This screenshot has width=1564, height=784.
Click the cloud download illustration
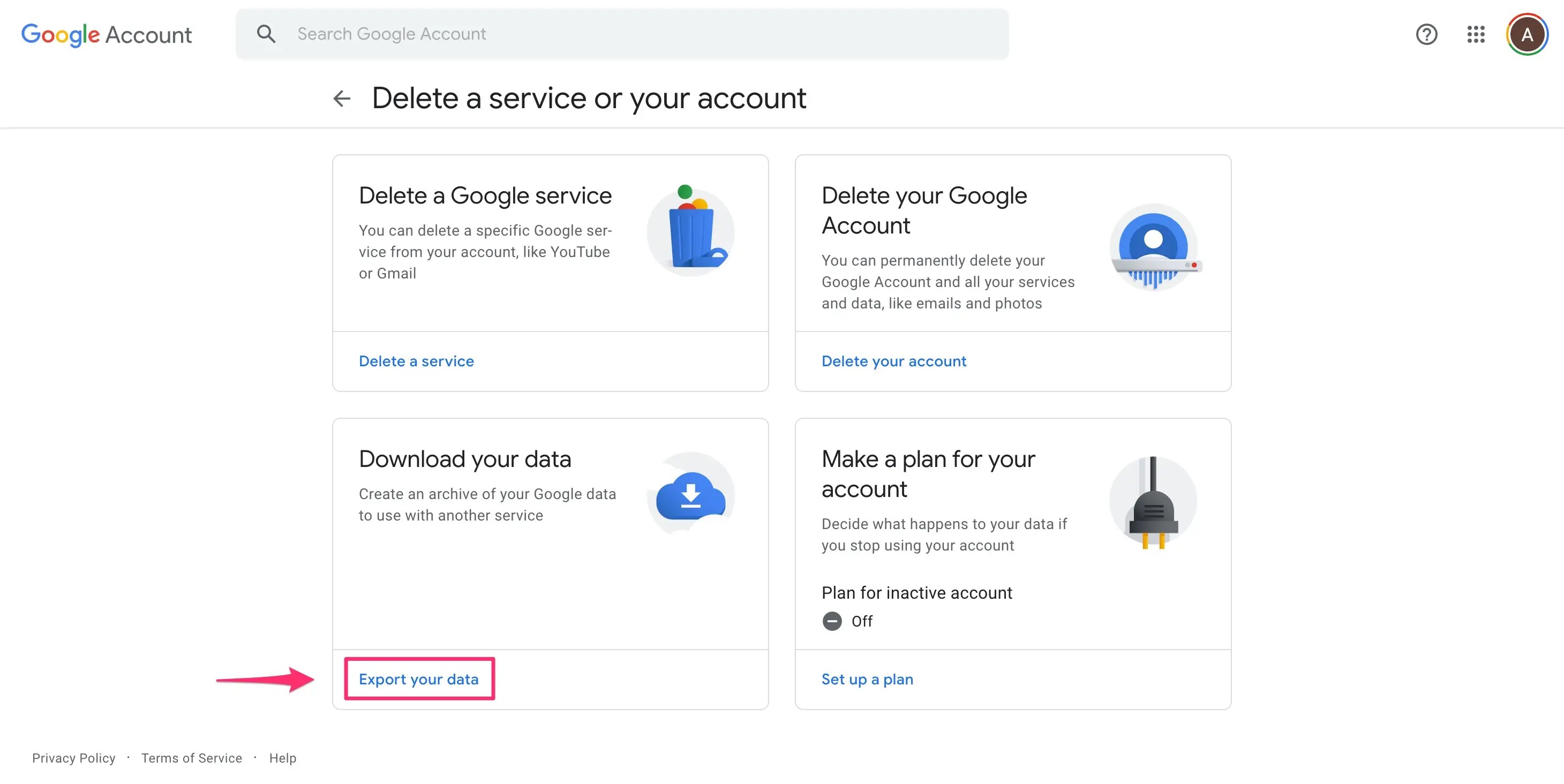[691, 494]
